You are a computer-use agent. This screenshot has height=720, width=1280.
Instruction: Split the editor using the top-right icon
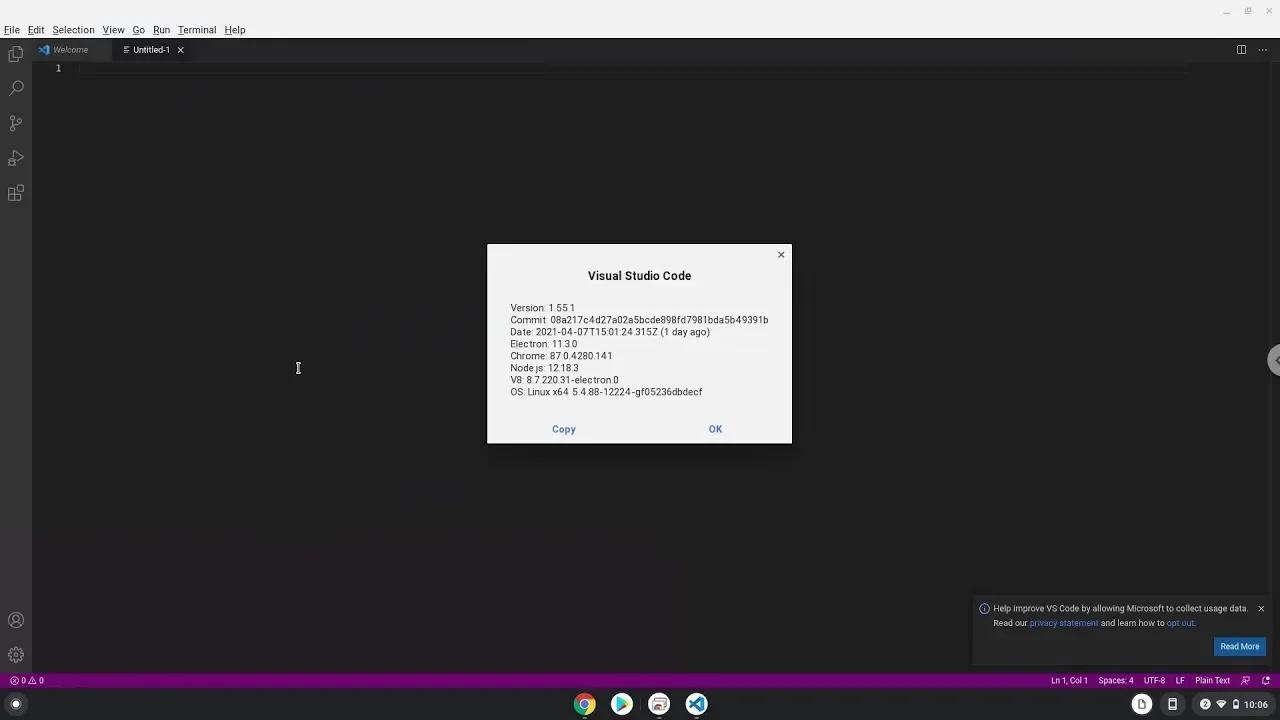pos(1240,49)
